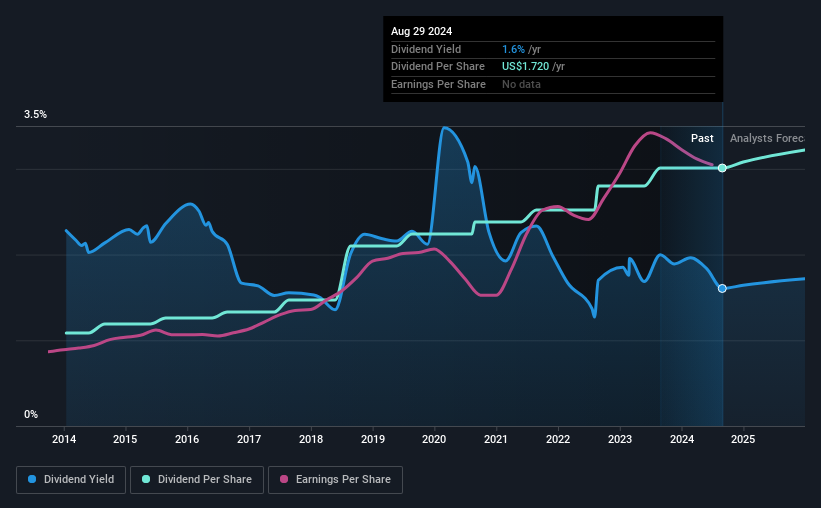Click the 2023 earnings per share peak
The height and width of the screenshot is (508, 821).
coord(649,132)
